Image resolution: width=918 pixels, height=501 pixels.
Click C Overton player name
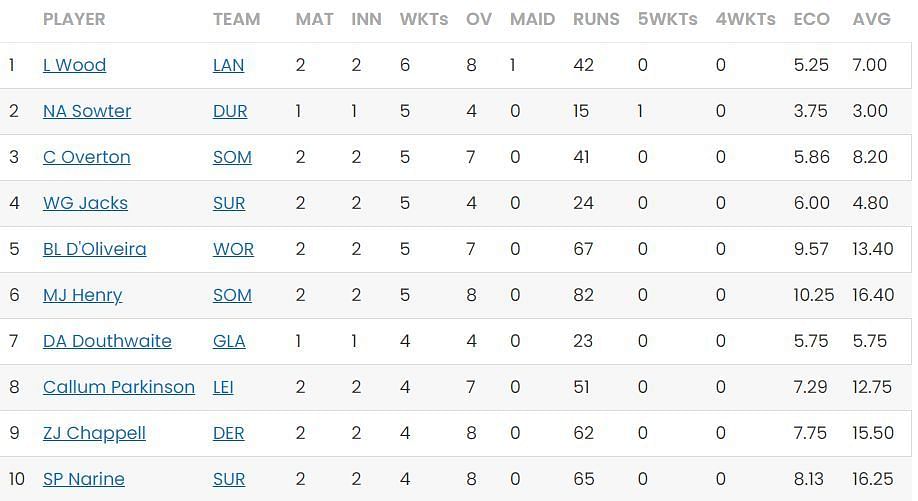point(87,157)
